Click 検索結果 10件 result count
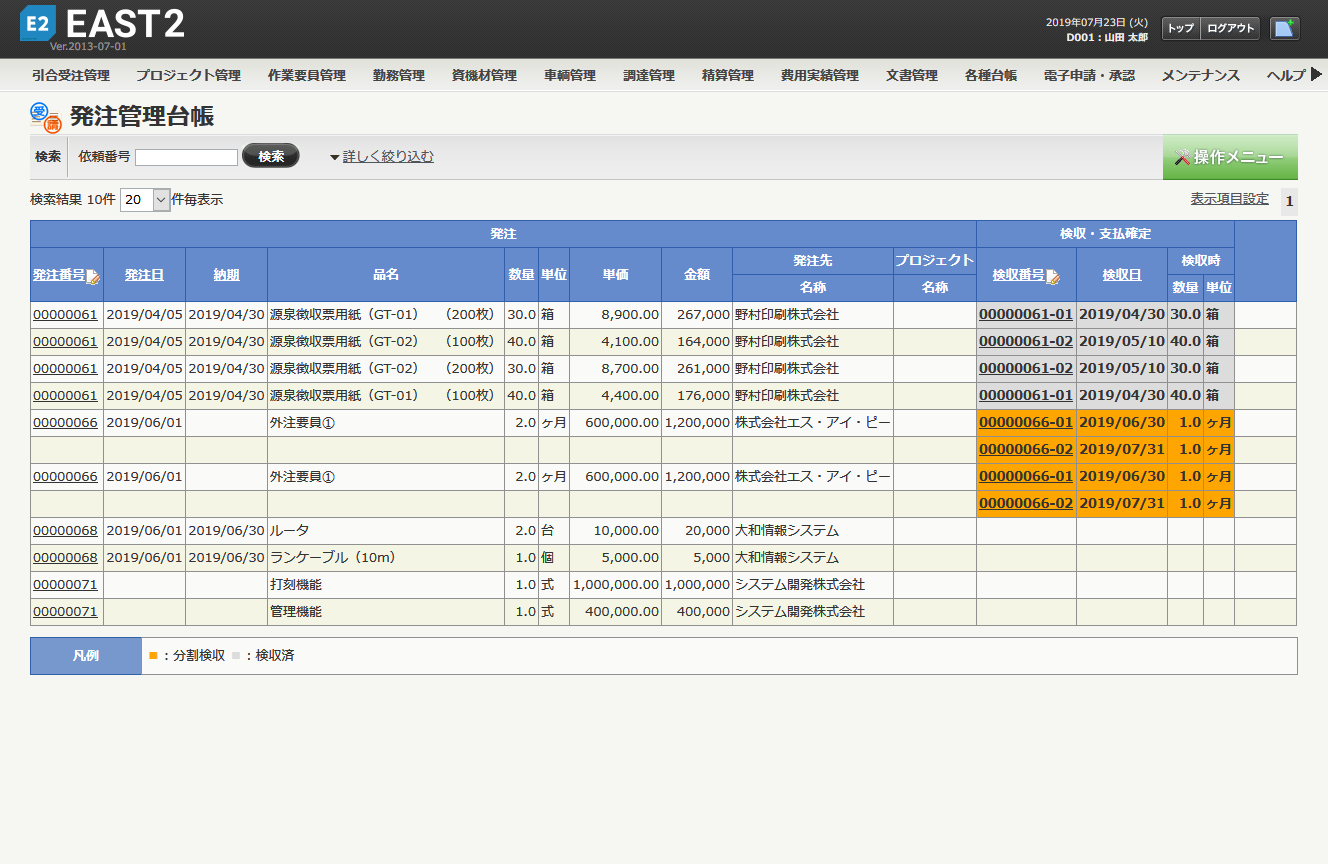This screenshot has height=864, width=1328. click(x=73, y=199)
